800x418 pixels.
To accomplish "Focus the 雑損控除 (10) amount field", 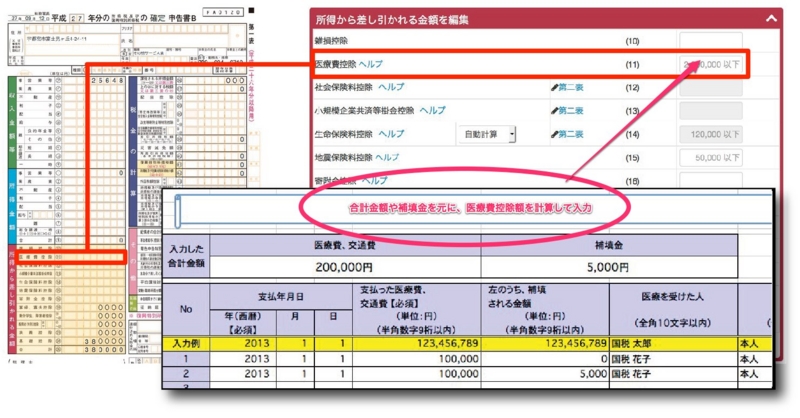I will (711, 40).
